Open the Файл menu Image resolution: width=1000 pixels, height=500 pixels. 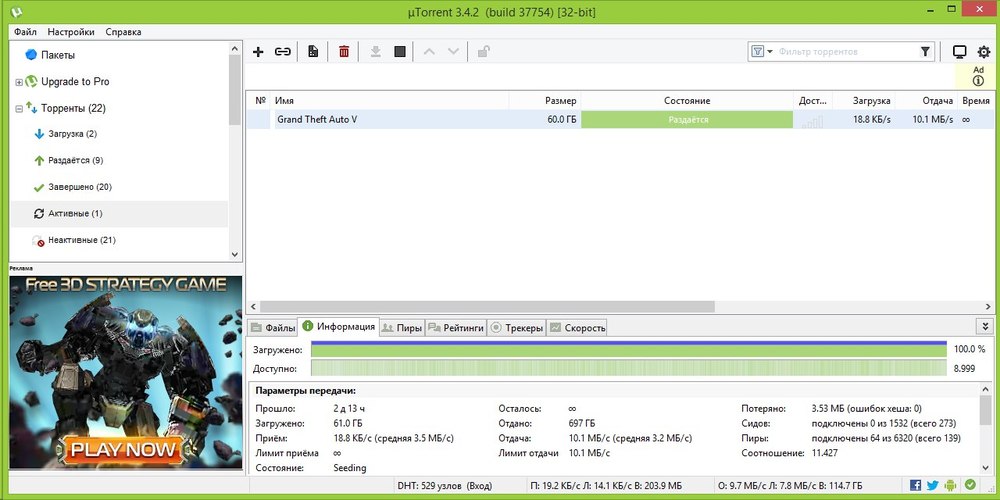point(25,32)
